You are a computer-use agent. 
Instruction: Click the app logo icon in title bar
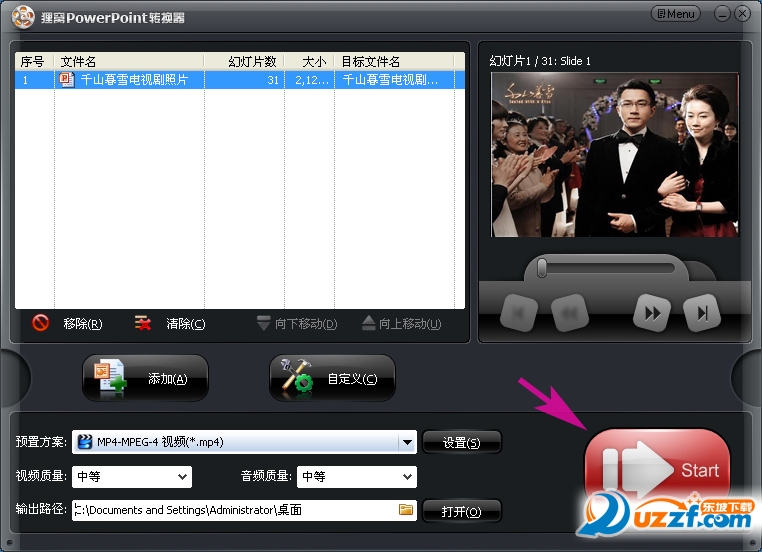(23, 17)
